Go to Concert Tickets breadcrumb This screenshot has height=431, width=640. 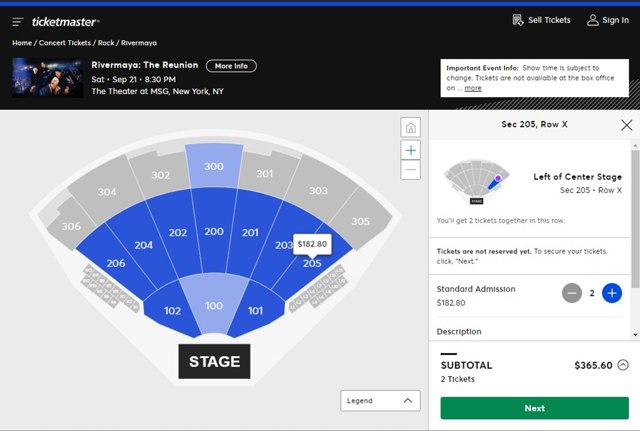click(x=65, y=43)
